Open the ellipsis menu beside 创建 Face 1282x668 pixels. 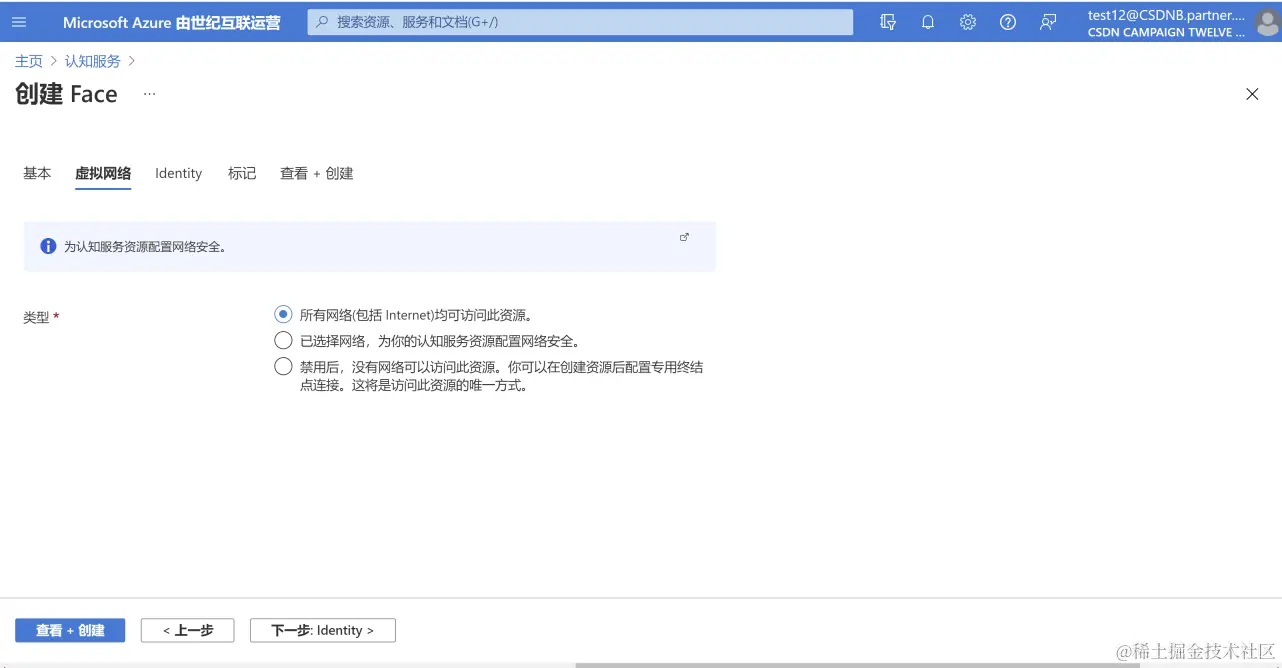click(149, 94)
